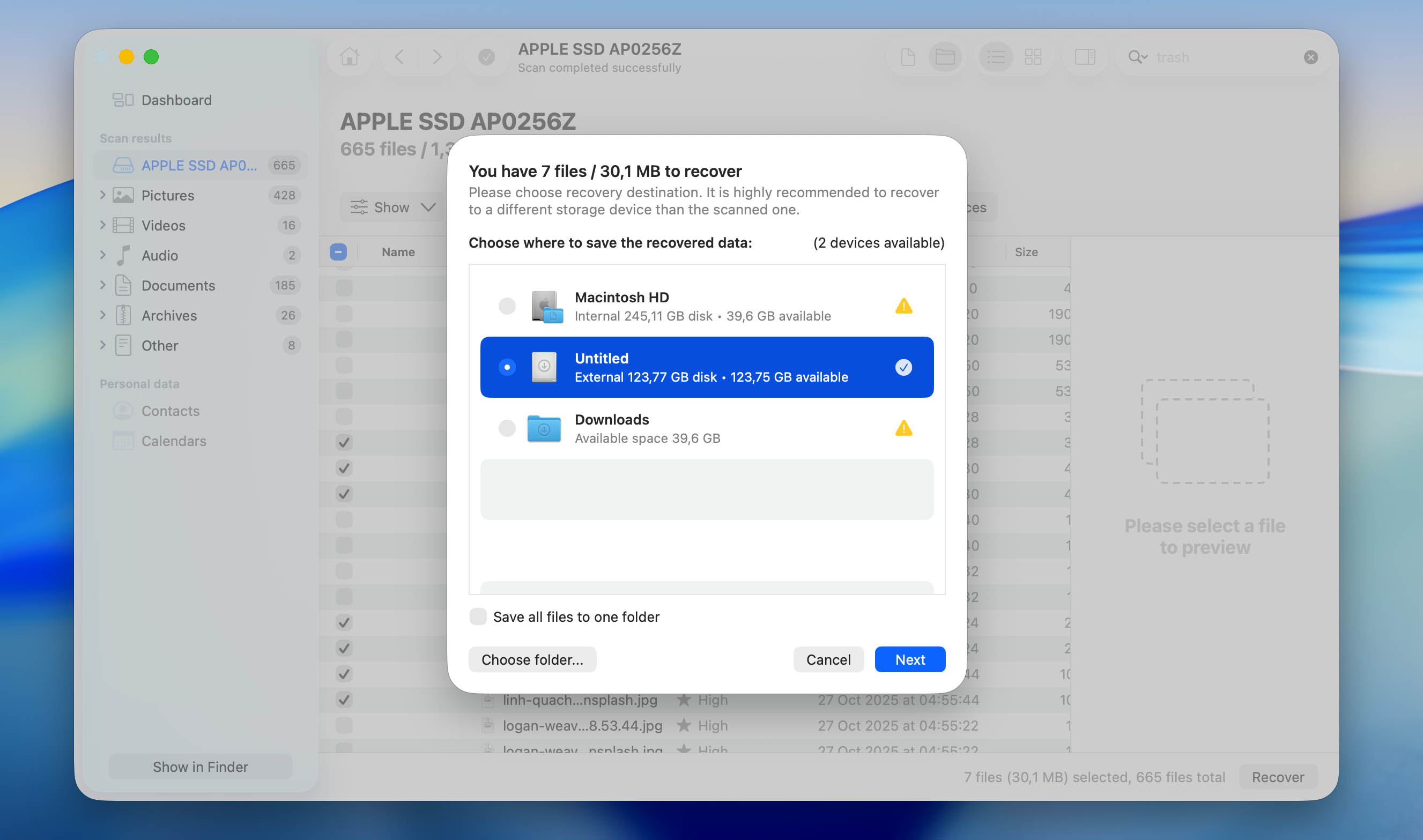Switch to the folder view icon

tap(945, 57)
